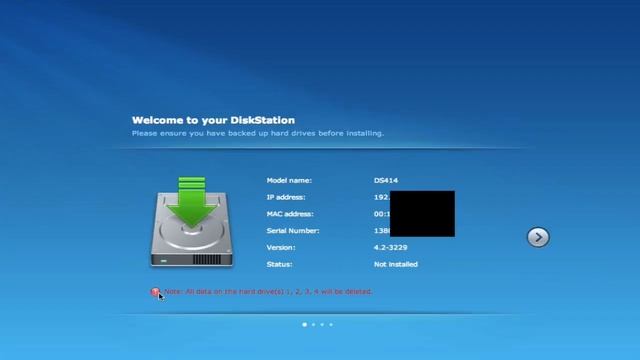The image size is (640, 360).
Task: Click the model name value DS414
Action: [x=386, y=180]
